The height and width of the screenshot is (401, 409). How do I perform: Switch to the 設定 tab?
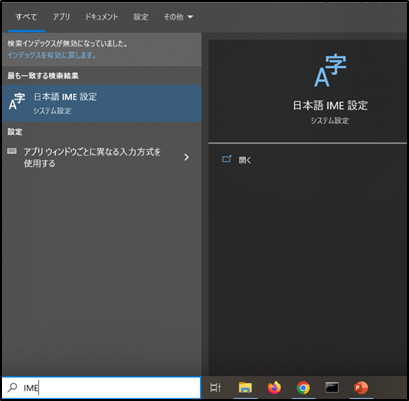[x=141, y=17]
